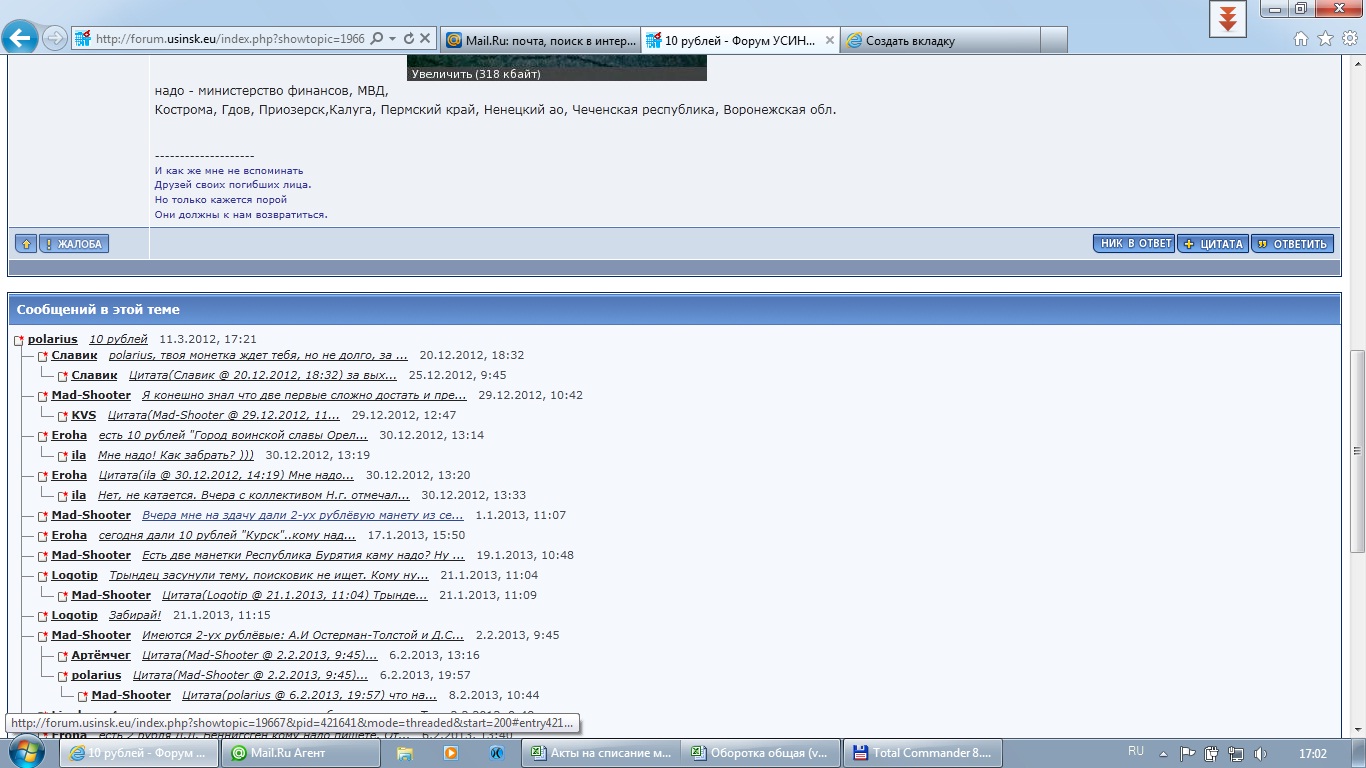
Task: Open the Увеличить (318 кбайт) image link
Action: (x=476, y=74)
